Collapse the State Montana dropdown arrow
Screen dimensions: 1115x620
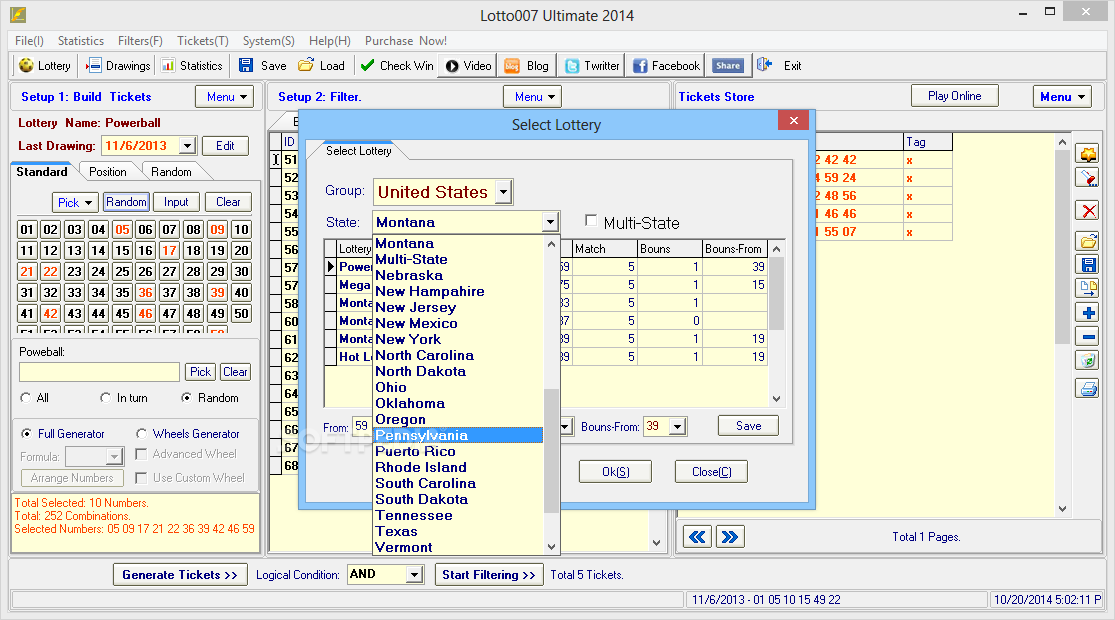pyautogui.click(x=550, y=223)
